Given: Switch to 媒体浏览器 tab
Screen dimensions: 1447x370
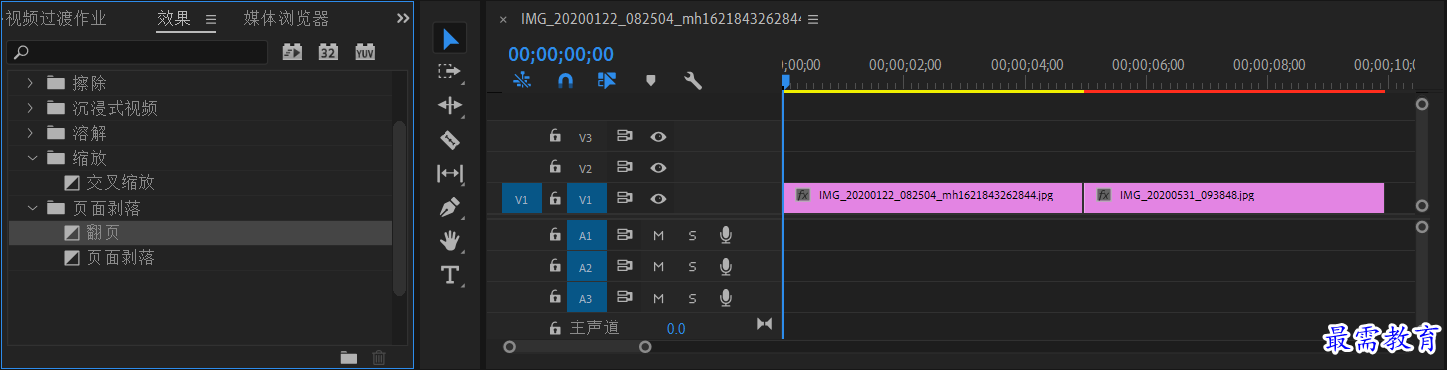Looking at the screenshot, I should [286, 18].
